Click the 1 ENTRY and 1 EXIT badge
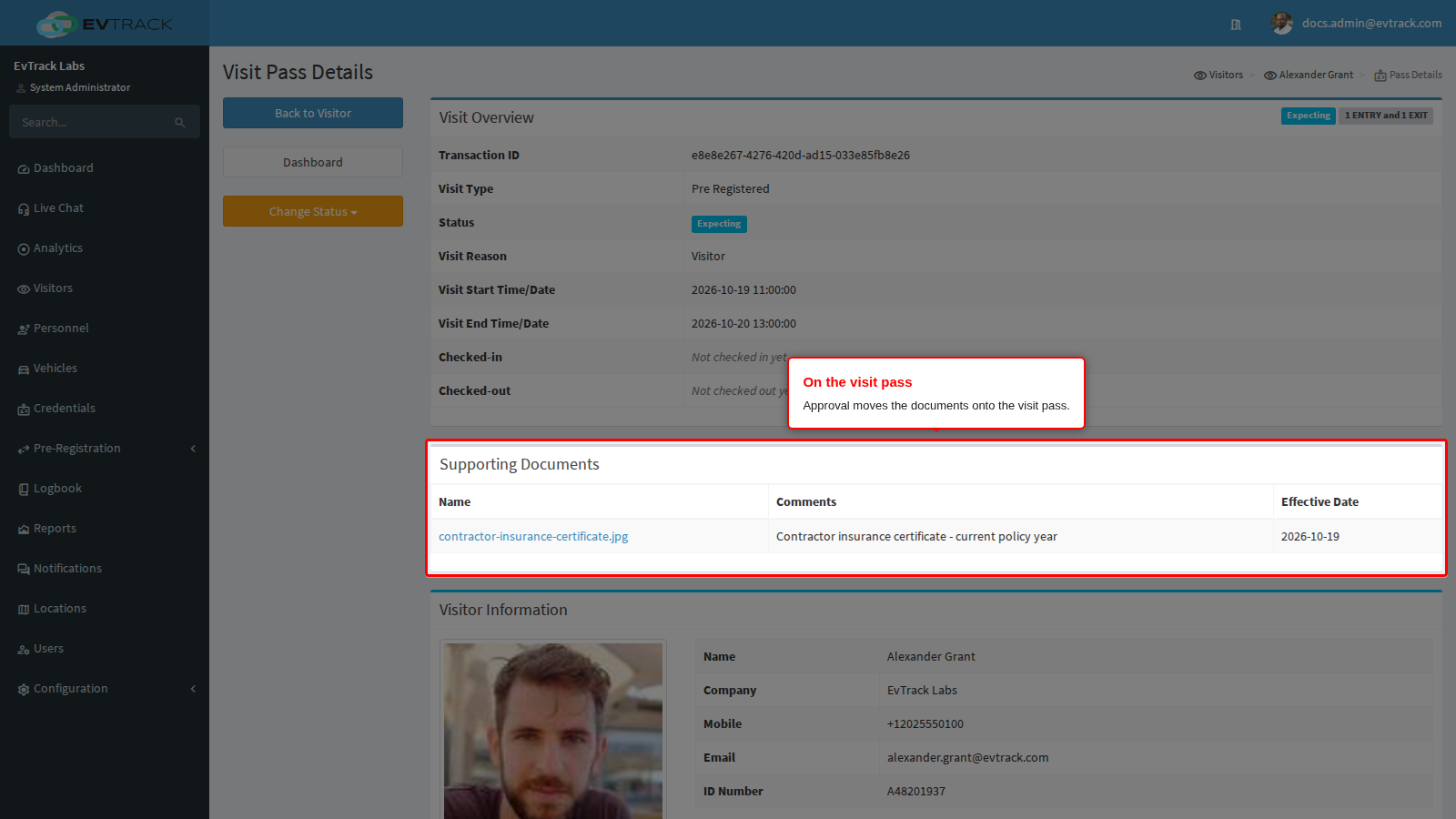This screenshot has height=819, width=1456. click(x=1386, y=116)
